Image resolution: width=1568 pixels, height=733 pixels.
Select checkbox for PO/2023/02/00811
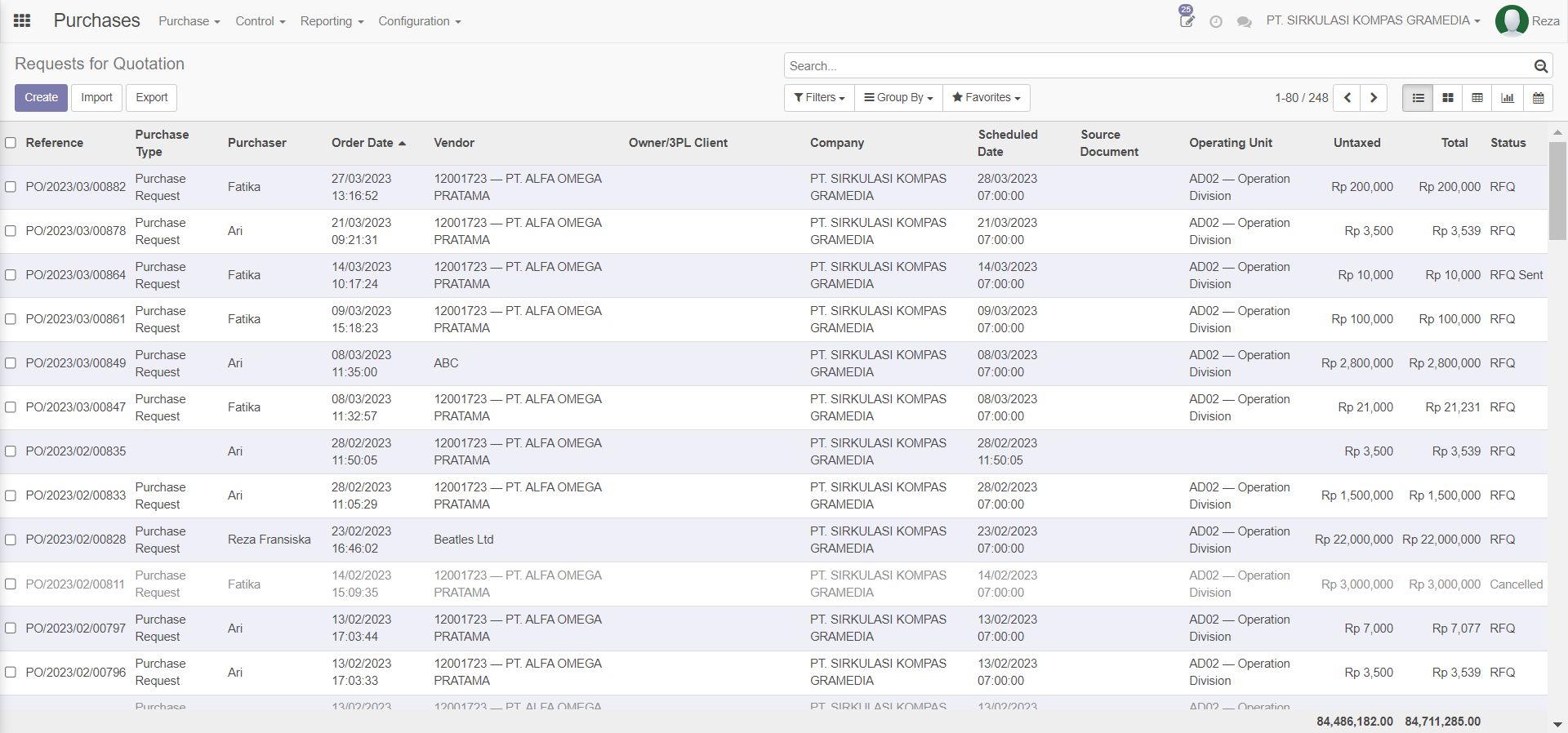[x=11, y=584]
